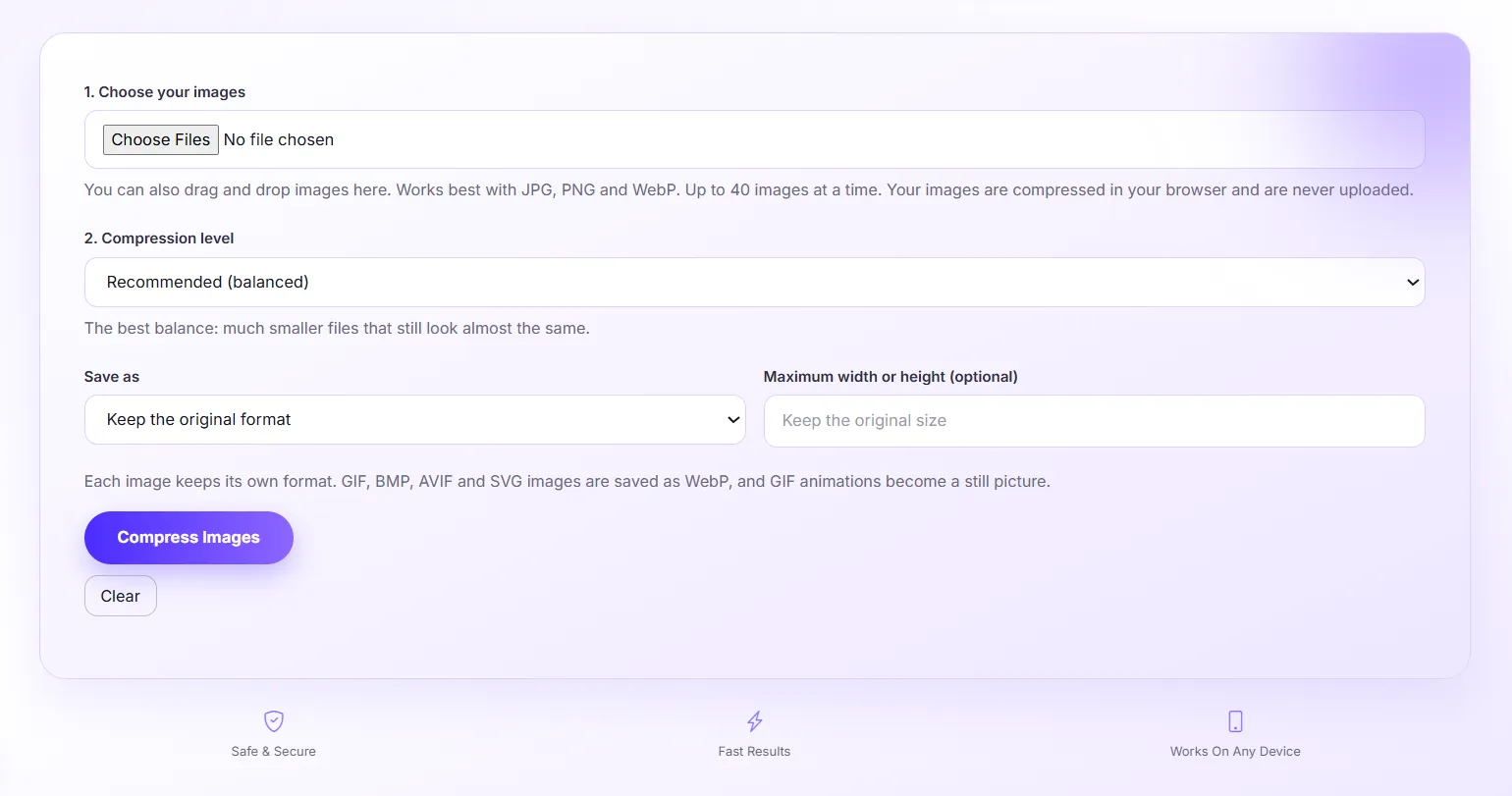Click the 'Fast Results' text
The width and height of the screenshot is (1512, 796).
click(x=754, y=752)
